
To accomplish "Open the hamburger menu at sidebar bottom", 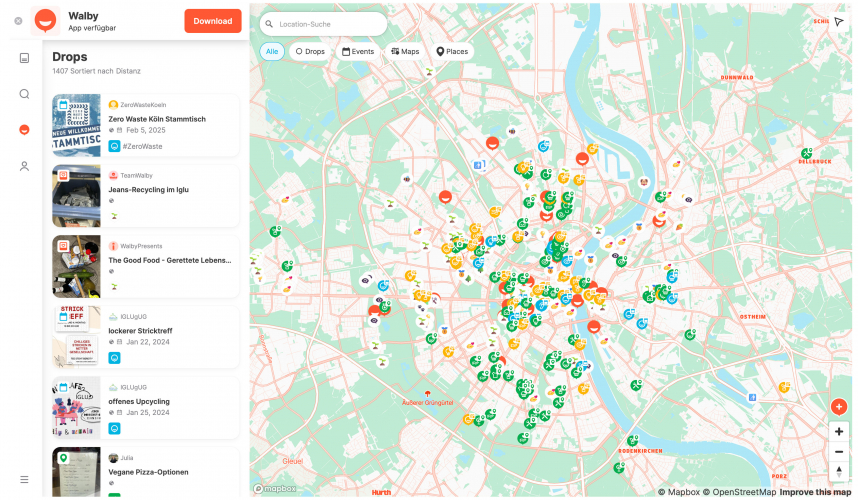I will click(24, 479).
